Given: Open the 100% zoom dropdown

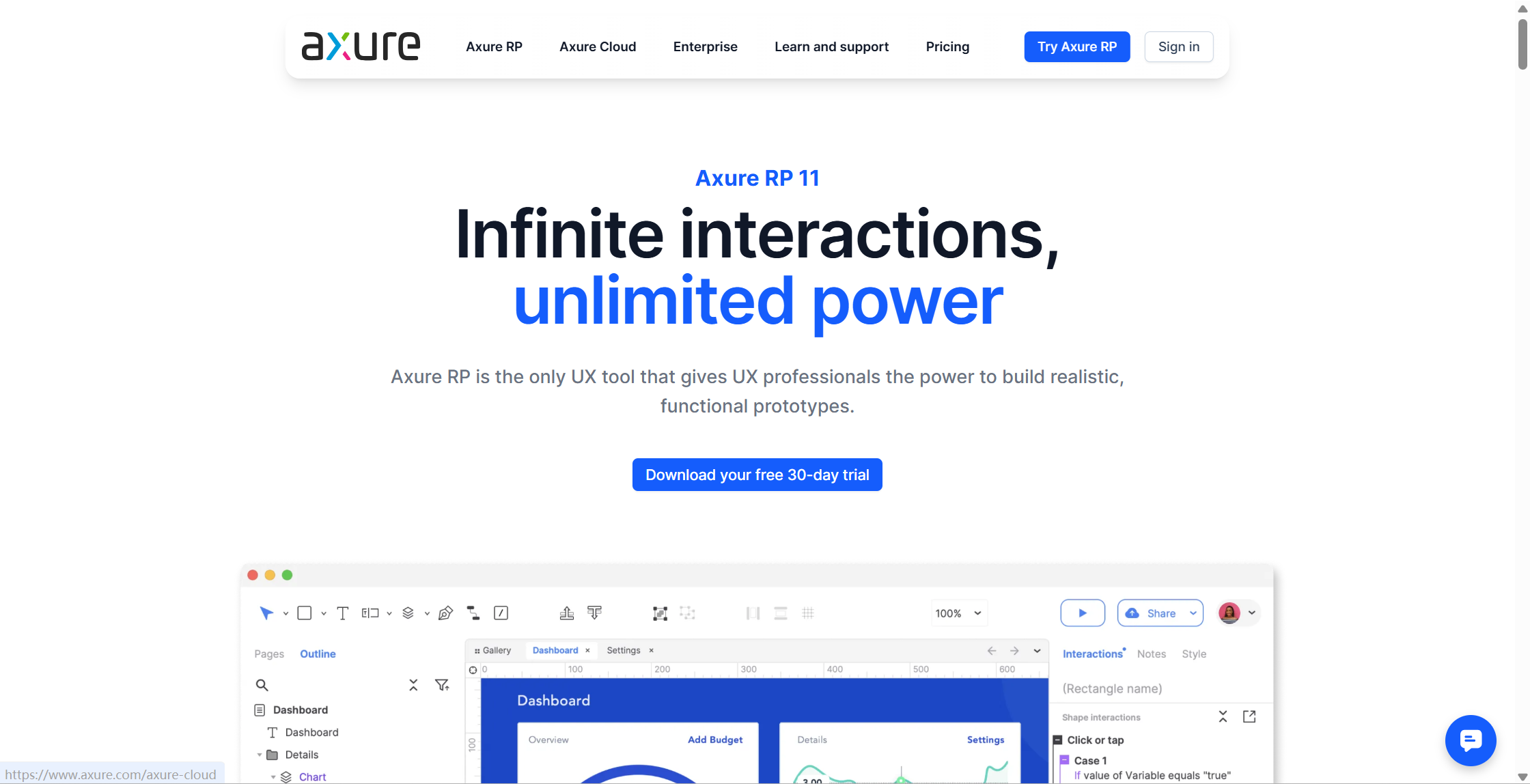Looking at the screenshot, I should tap(958, 613).
